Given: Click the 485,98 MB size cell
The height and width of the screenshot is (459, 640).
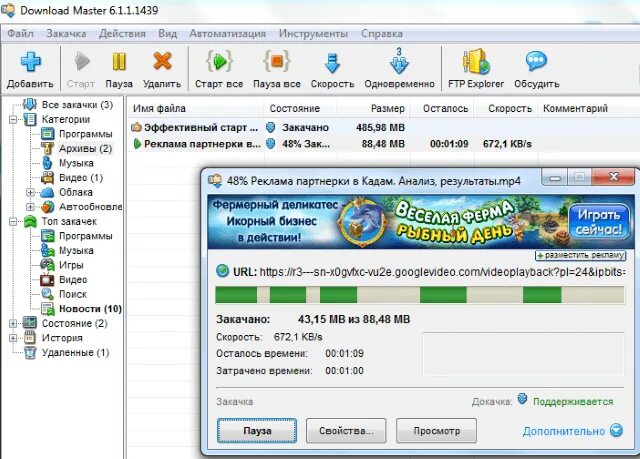Looking at the screenshot, I should coord(380,128).
